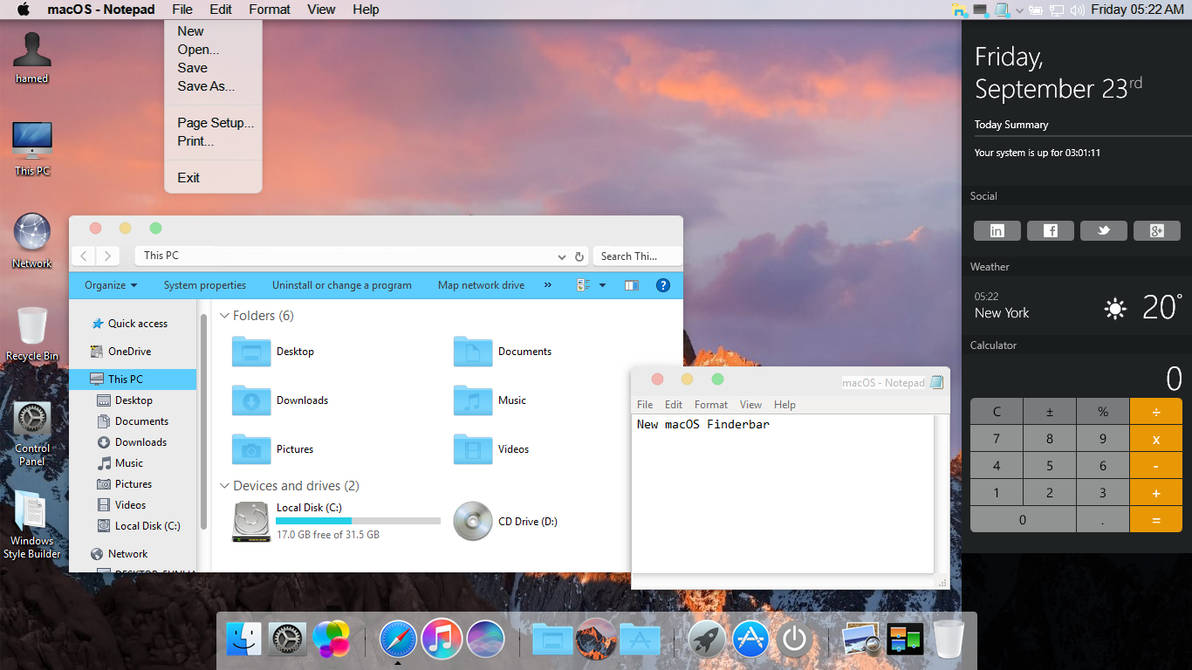This screenshot has width=1192, height=670.
Task: Click the weather sun icon for New York
Action: coord(1115,309)
